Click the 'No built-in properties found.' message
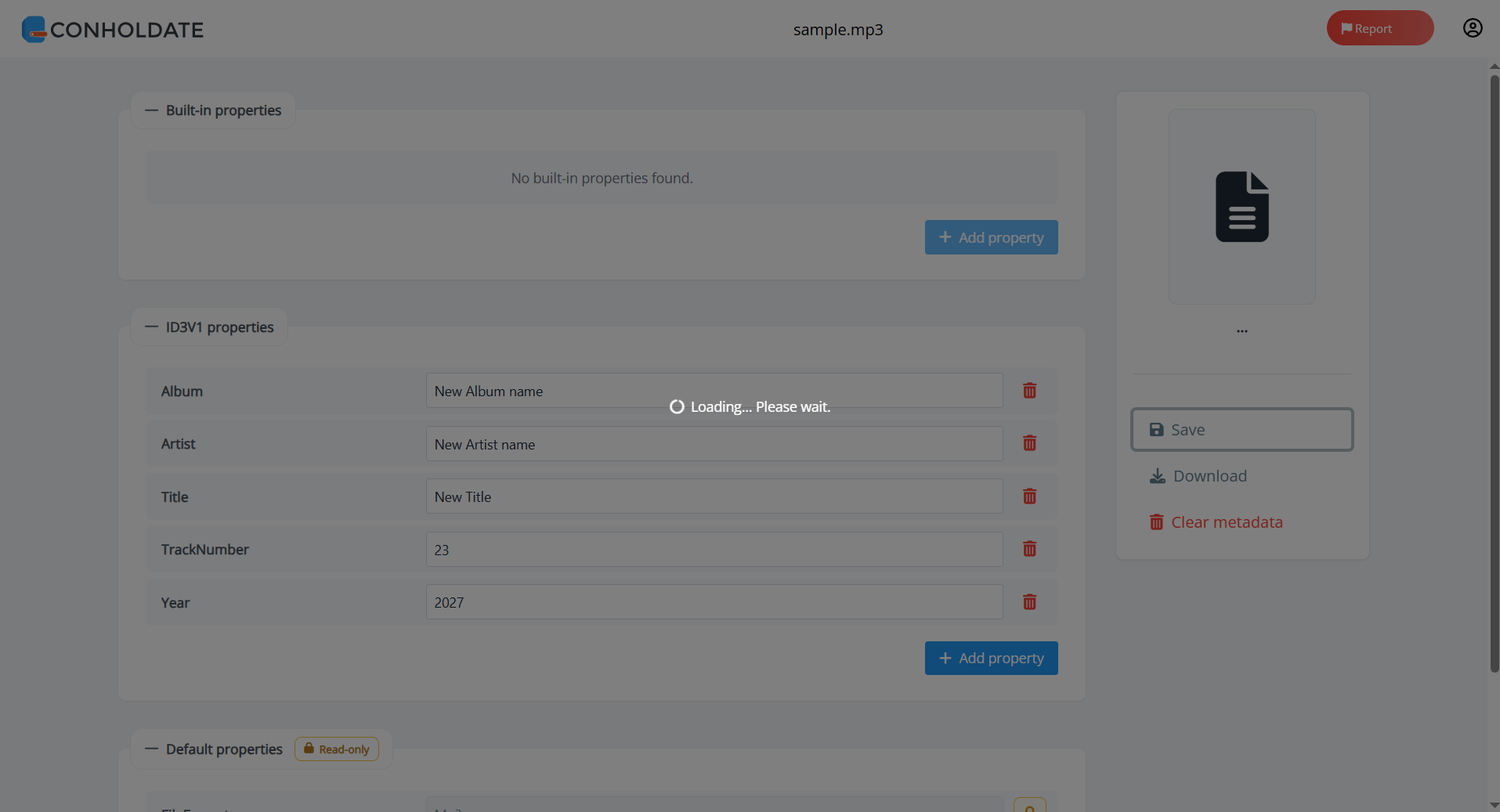The height and width of the screenshot is (812, 1500). [602, 178]
